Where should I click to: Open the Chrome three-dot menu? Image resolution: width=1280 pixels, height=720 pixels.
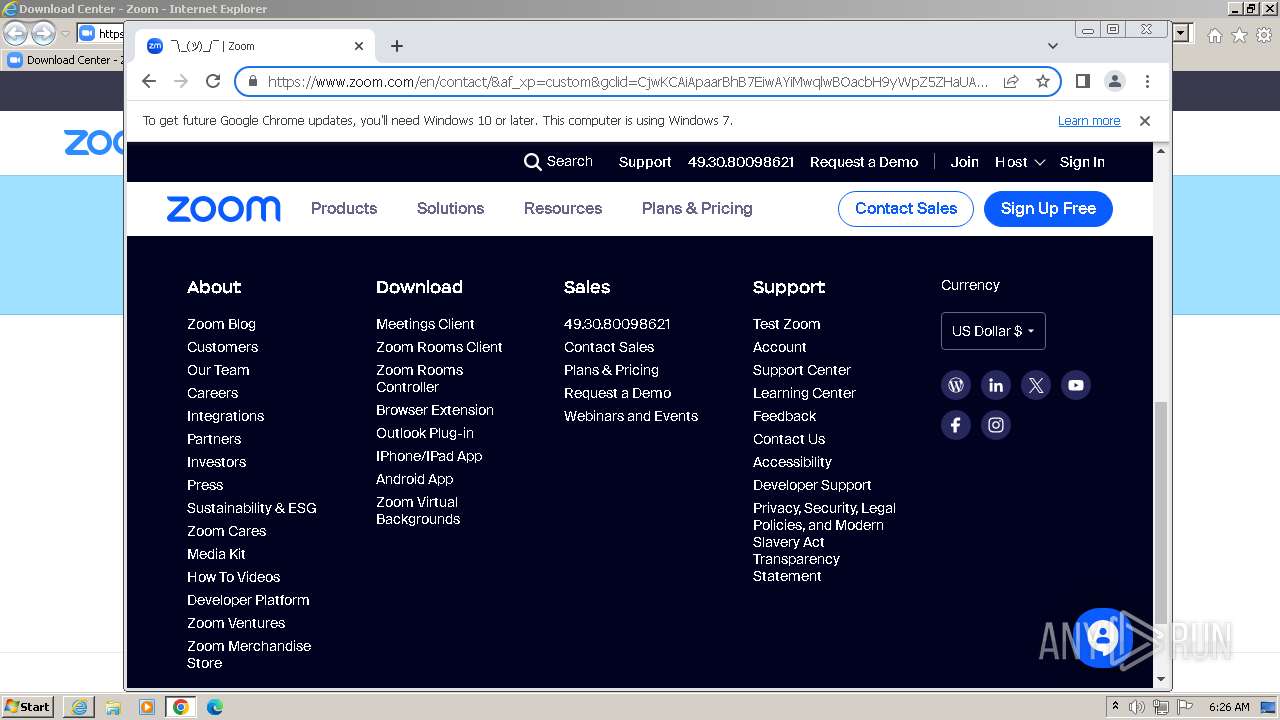tap(1147, 81)
